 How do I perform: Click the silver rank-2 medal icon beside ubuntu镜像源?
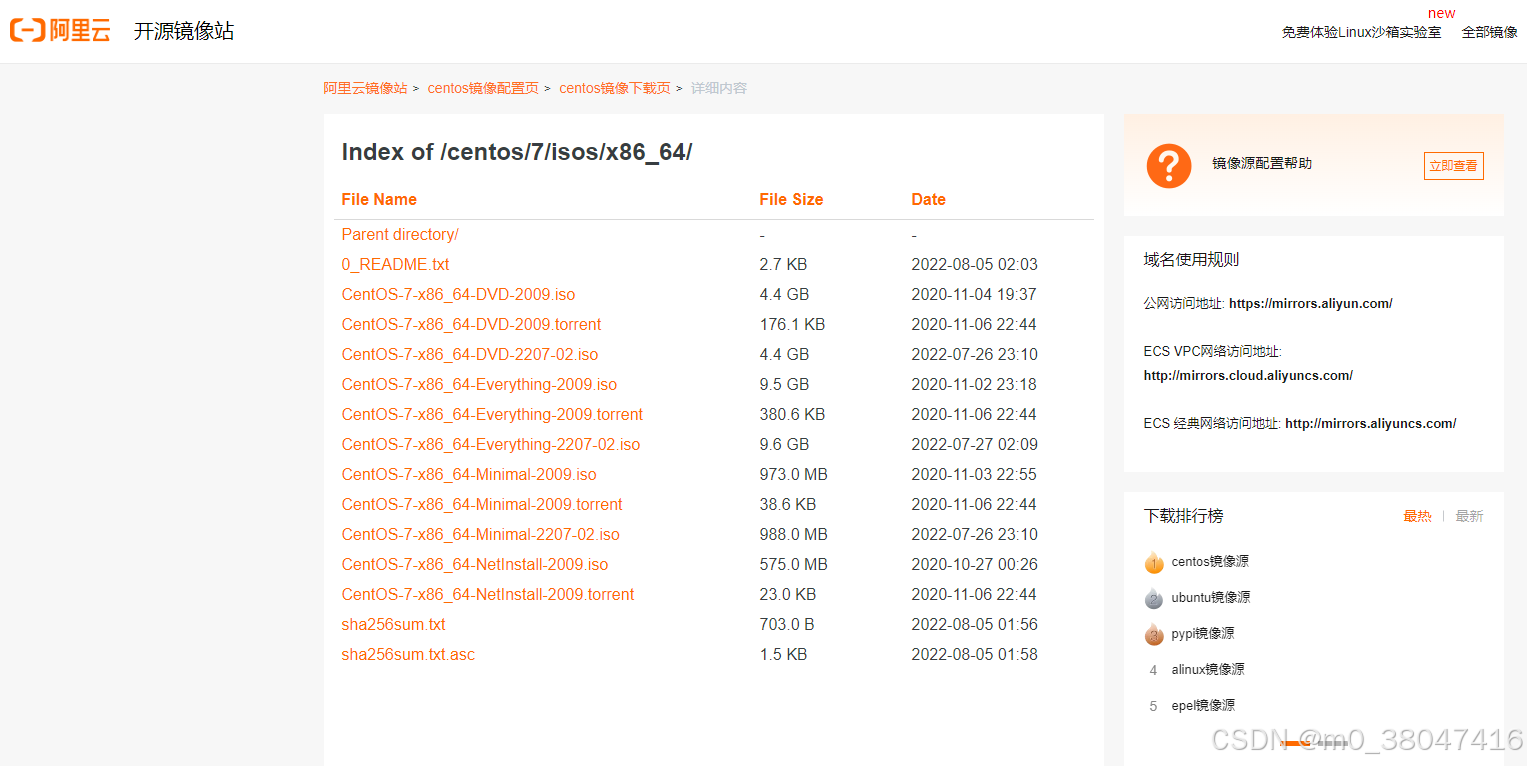(x=1154, y=598)
